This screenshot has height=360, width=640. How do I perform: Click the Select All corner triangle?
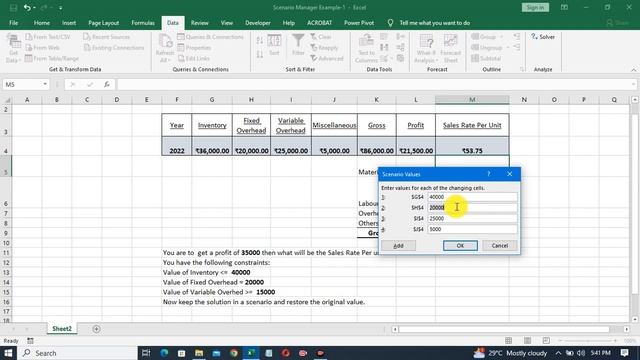tap(6, 100)
